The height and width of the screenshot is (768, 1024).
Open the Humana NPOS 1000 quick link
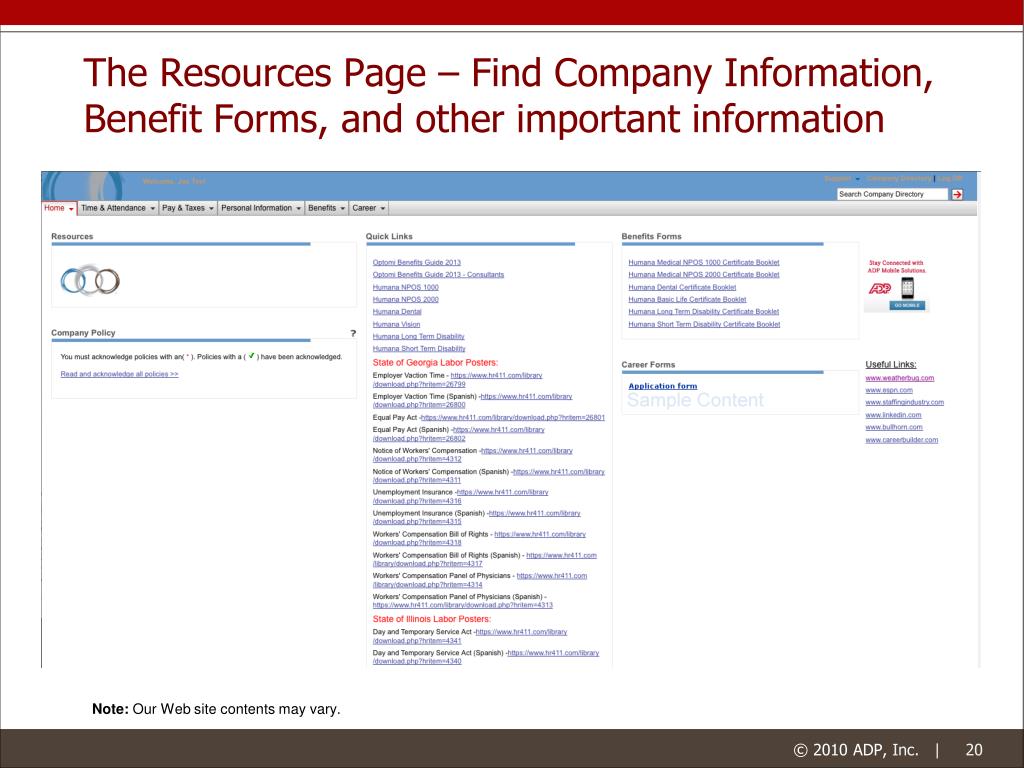[x=406, y=287]
